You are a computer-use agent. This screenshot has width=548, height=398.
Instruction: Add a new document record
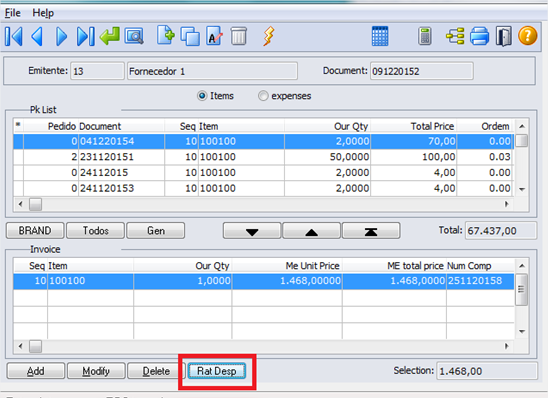(x=166, y=35)
